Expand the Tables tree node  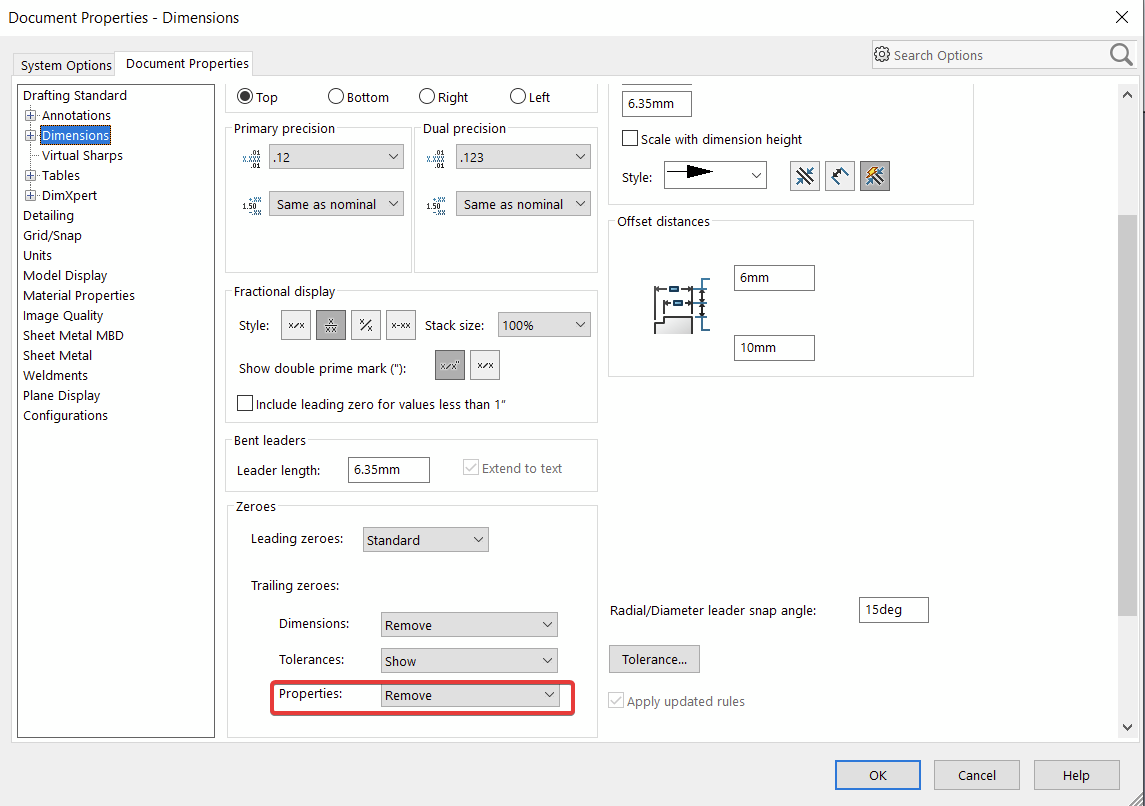[31, 175]
